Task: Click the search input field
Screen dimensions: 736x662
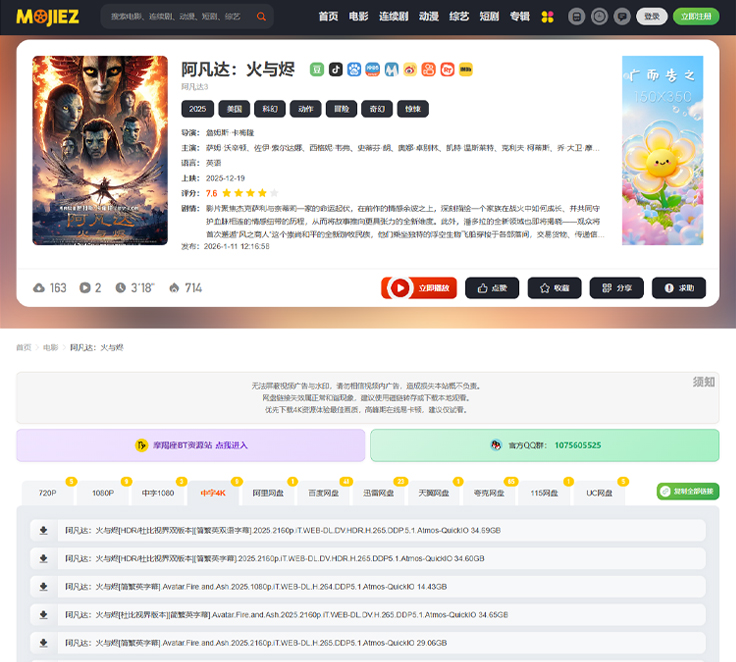Action: click(176, 17)
